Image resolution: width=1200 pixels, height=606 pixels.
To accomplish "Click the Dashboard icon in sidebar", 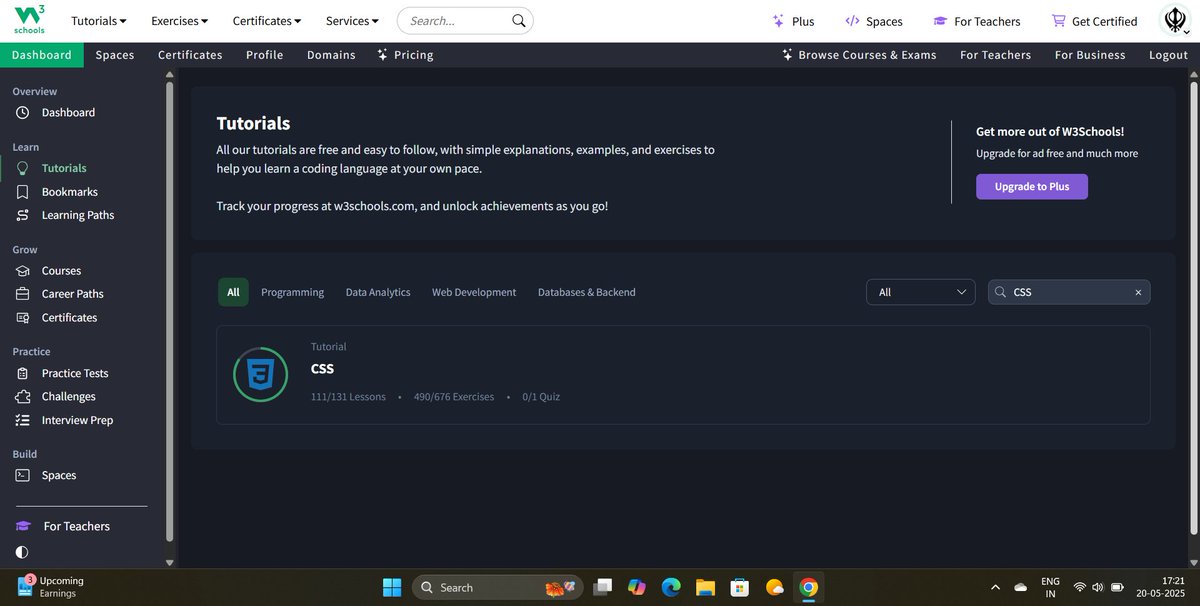I will pos(22,113).
